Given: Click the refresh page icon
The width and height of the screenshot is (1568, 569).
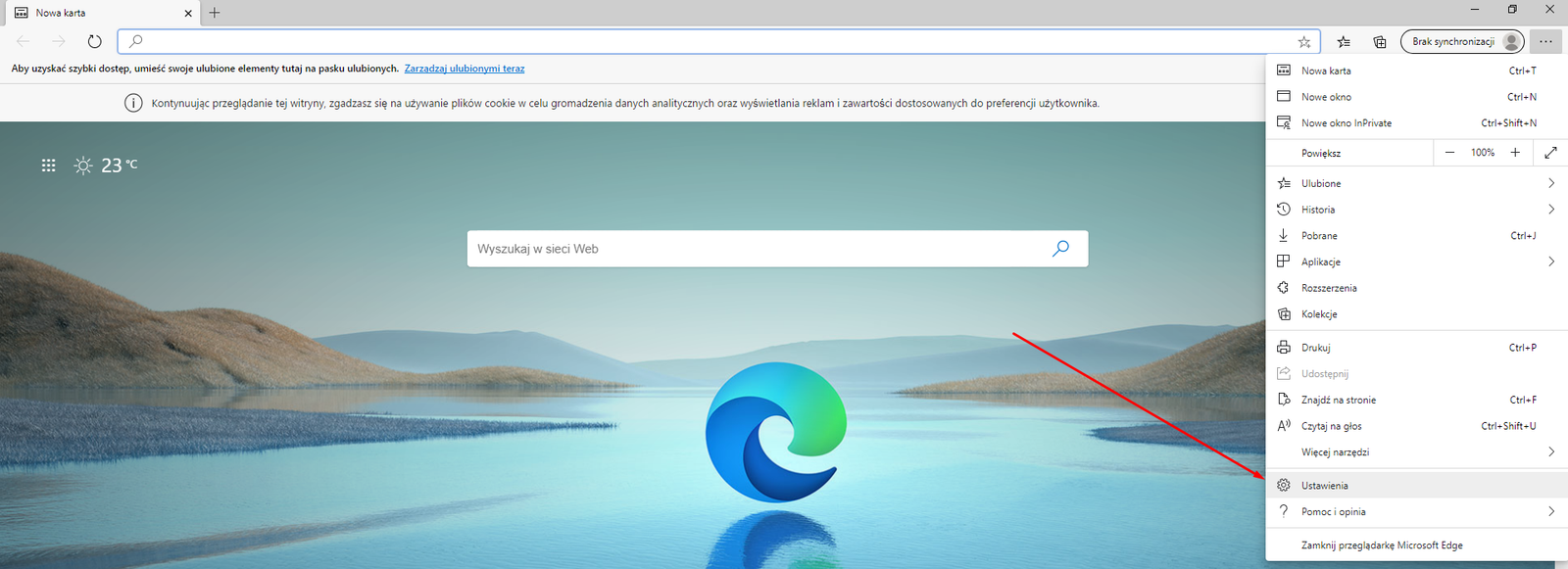Looking at the screenshot, I should click(94, 41).
